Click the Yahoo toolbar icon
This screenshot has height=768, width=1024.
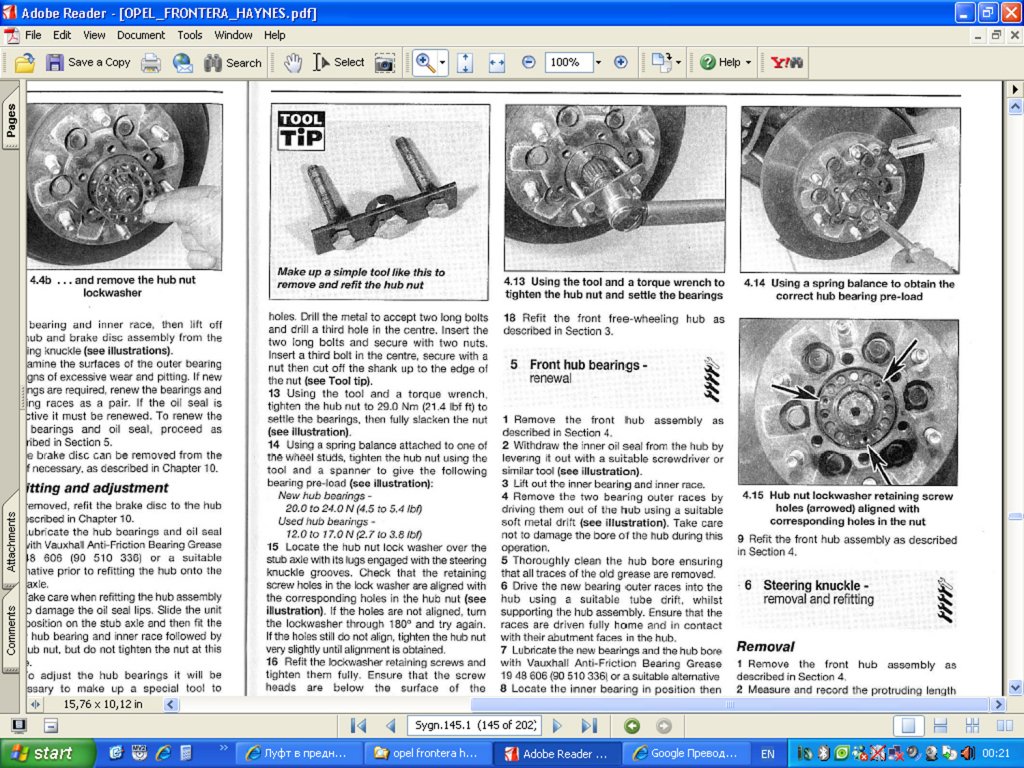pos(786,62)
